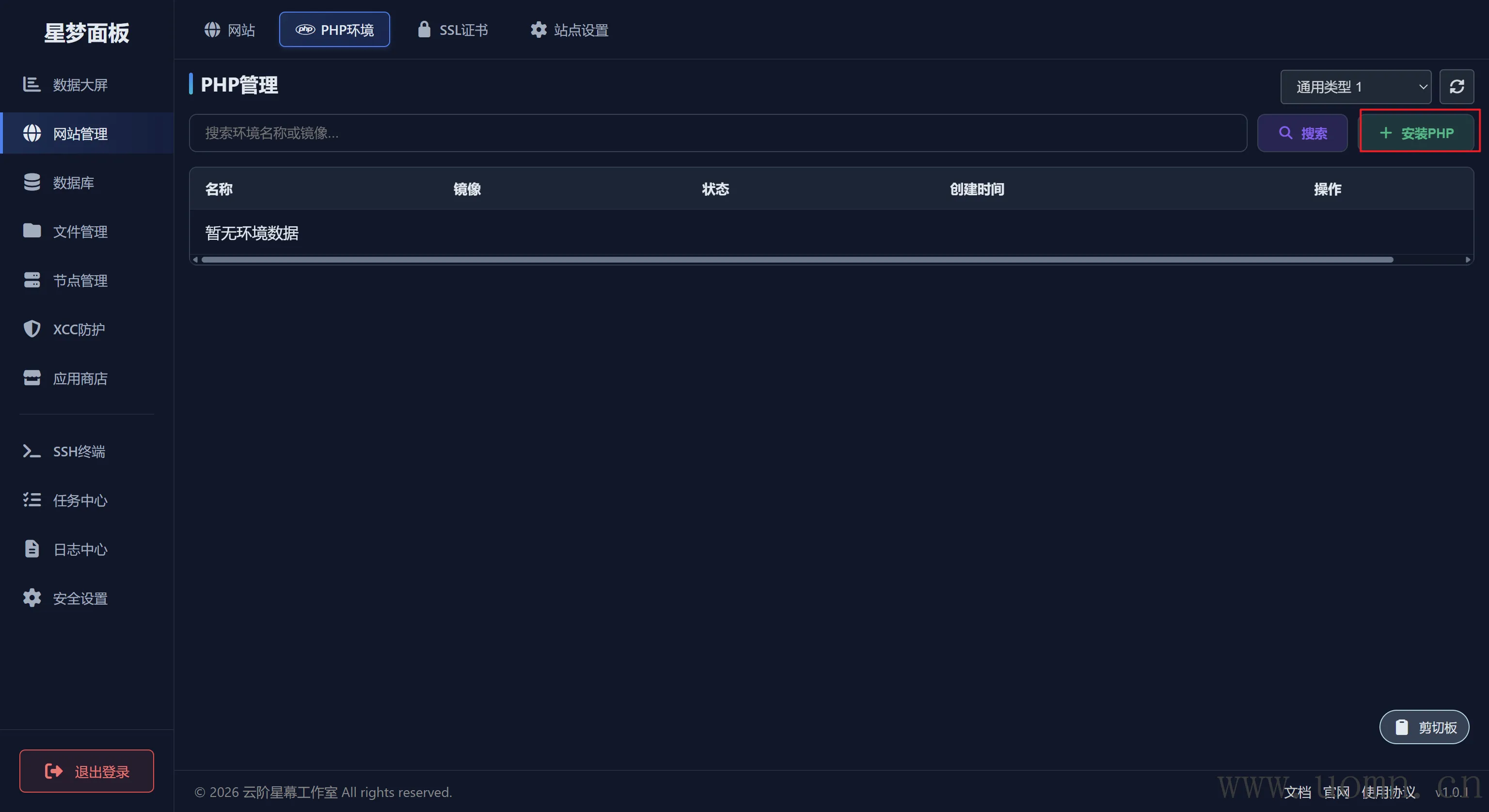Switch to the SSL证书 tab
The height and width of the screenshot is (812, 1489).
tap(453, 30)
